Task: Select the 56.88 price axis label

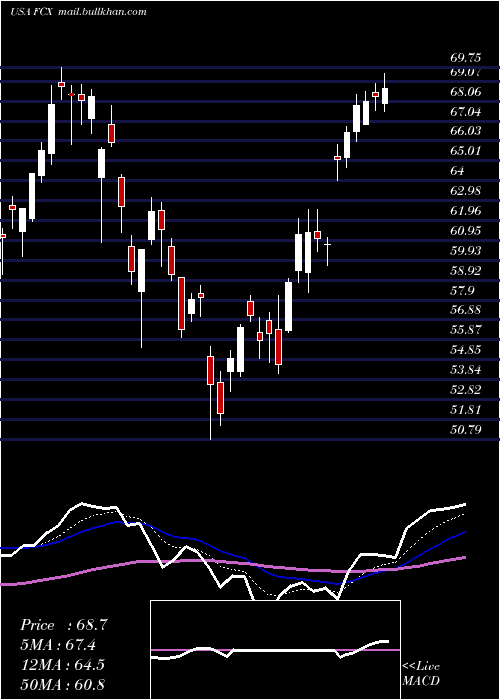Action: point(465,310)
